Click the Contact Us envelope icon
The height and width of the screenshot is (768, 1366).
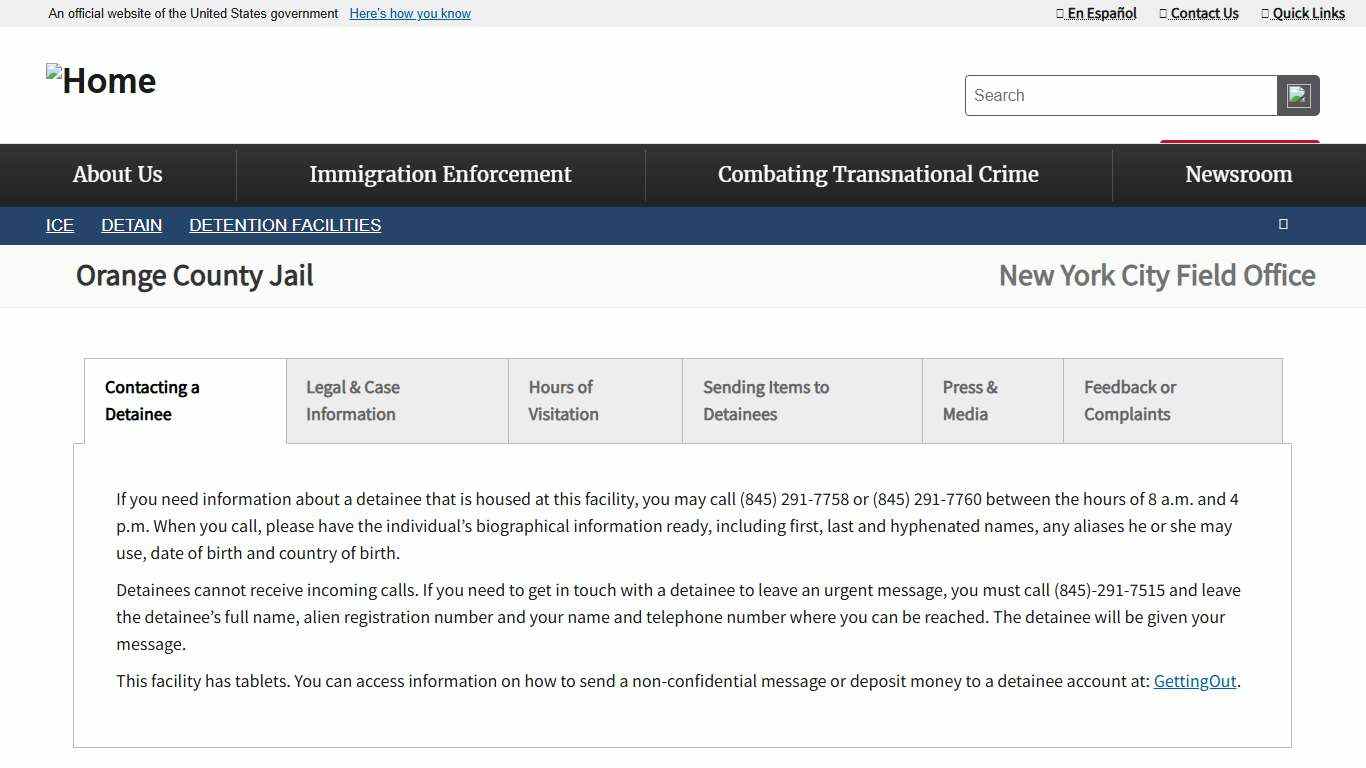pos(1162,13)
